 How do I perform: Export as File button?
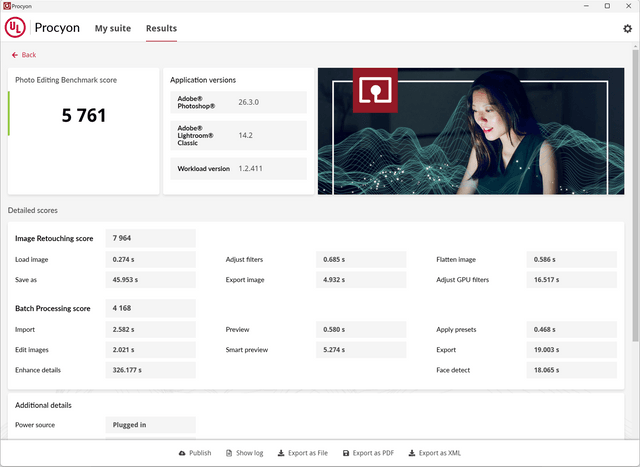coord(303,453)
